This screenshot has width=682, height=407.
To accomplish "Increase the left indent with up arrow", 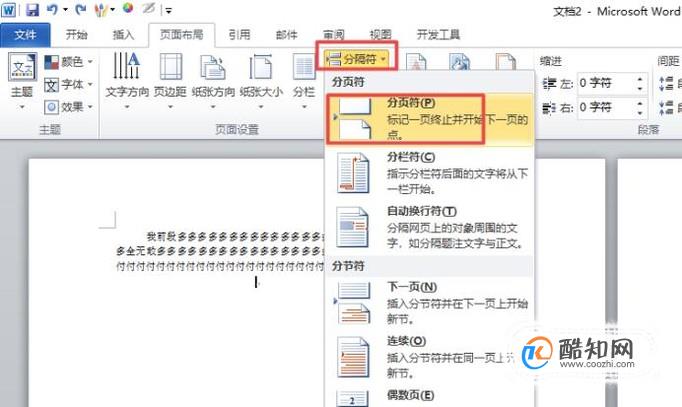I will click(x=640, y=79).
